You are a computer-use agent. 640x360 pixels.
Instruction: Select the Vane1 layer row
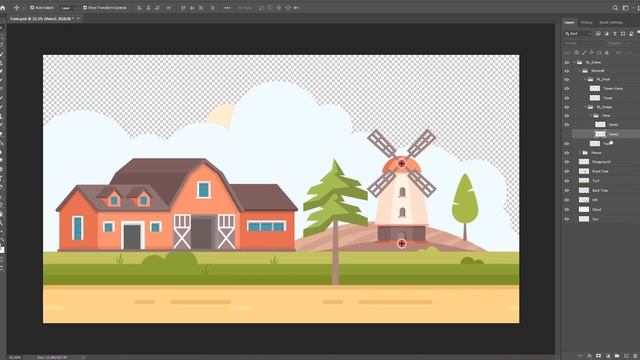[606, 124]
